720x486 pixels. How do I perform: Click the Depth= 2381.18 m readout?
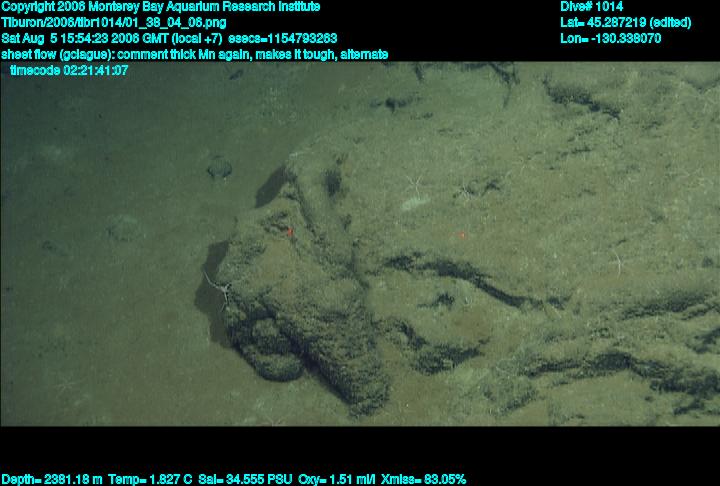pos(47,479)
